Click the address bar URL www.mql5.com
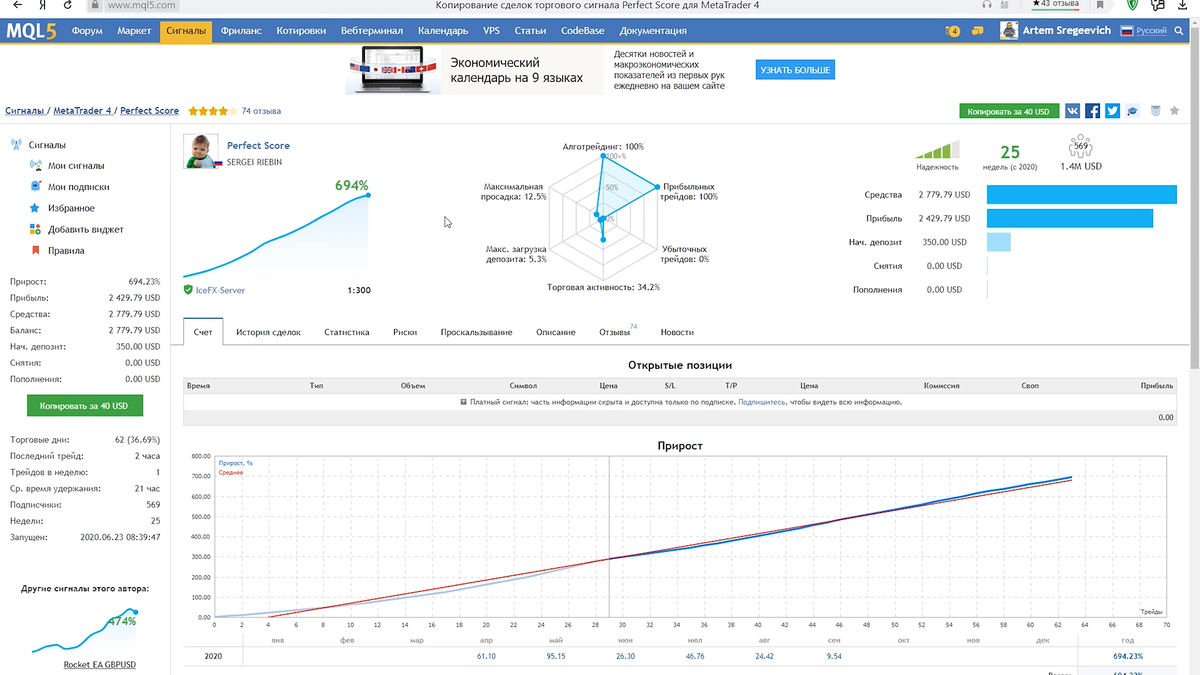The width and height of the screenshot is (1200, 675). pyautogui.click(x=142, y=5)
